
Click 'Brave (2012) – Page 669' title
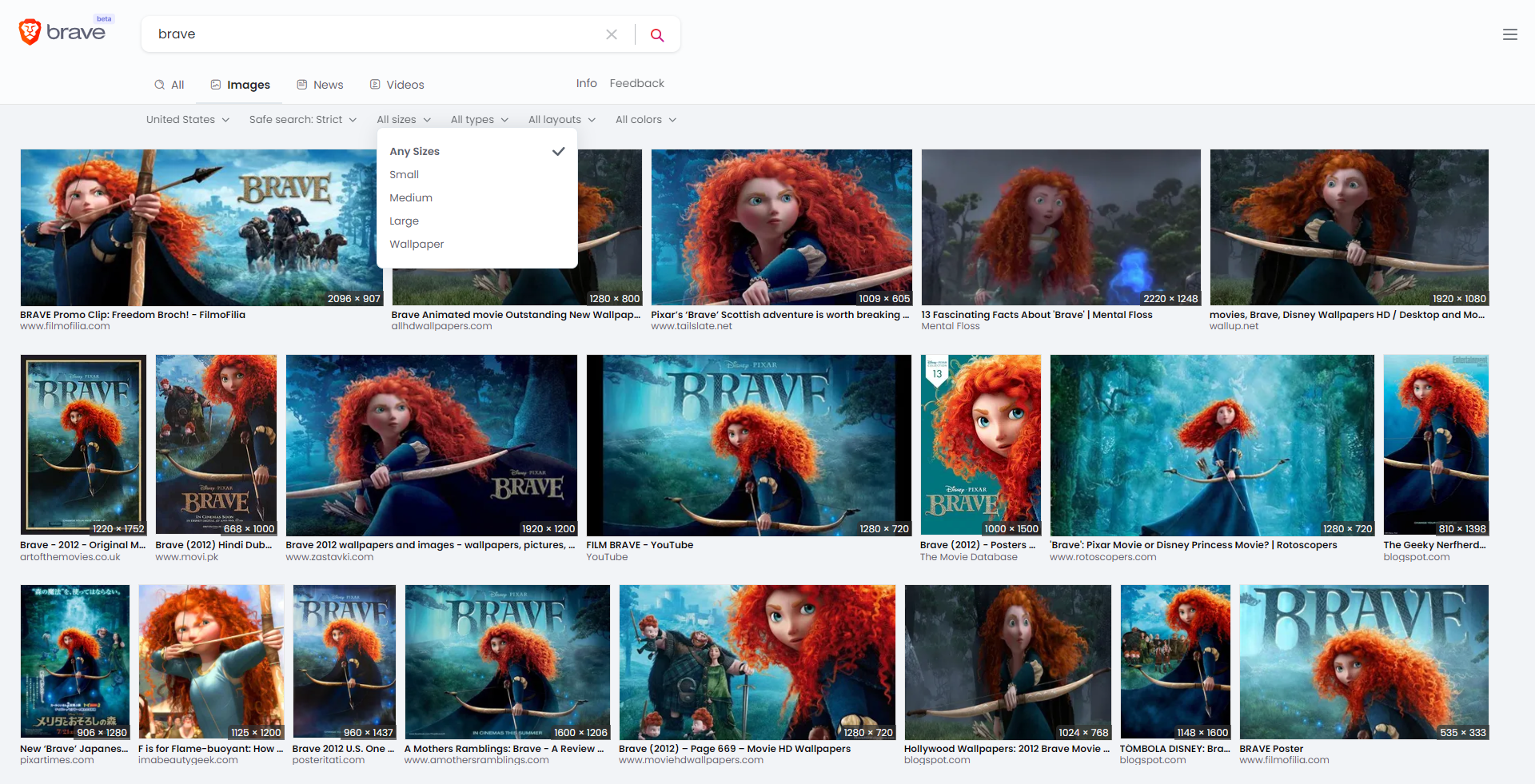[x=735, y=749]
